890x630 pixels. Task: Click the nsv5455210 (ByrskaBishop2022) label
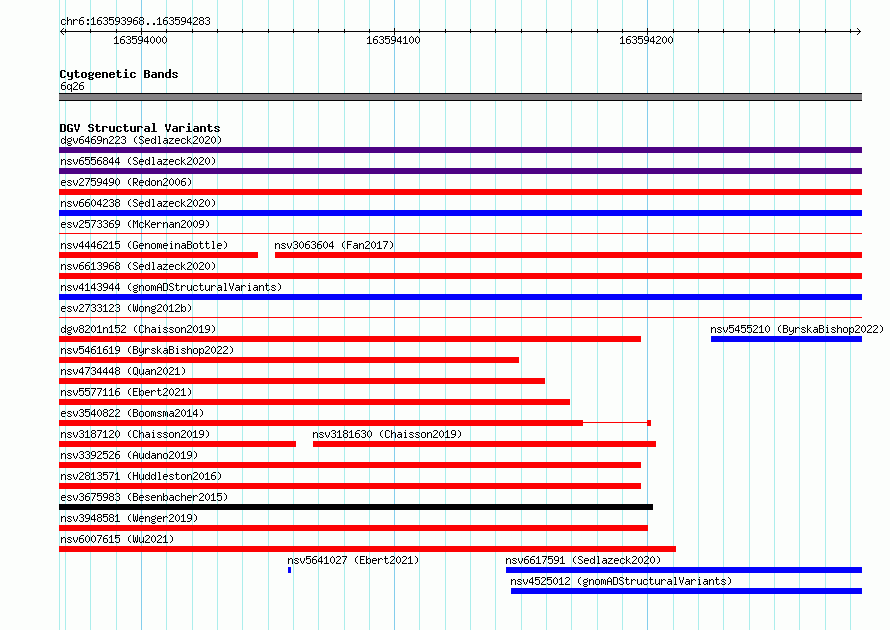(x=797, y=329)
